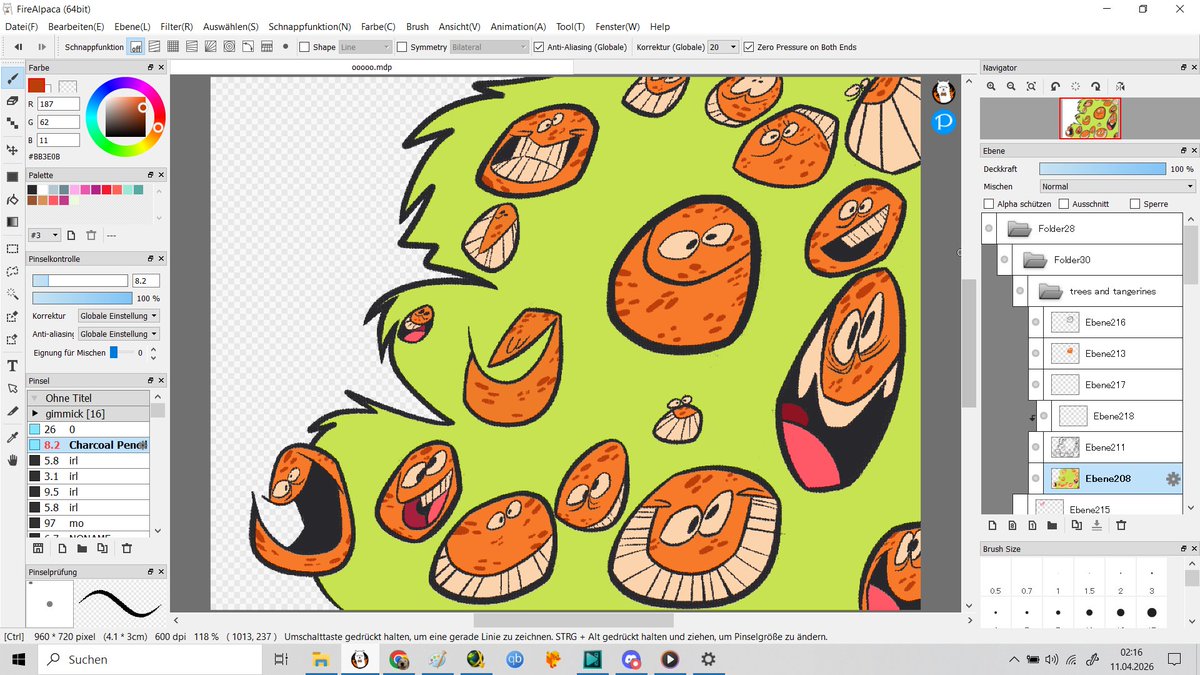Select the Eyedropper tool
This screenshot has height=675, width=1200.
click(12, 437)
